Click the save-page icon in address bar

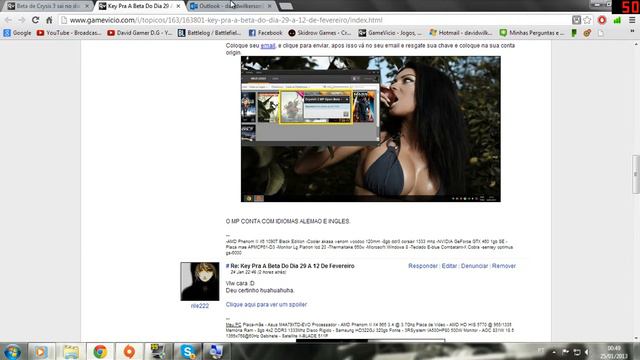pyautogui.click(x=576, y=20)
